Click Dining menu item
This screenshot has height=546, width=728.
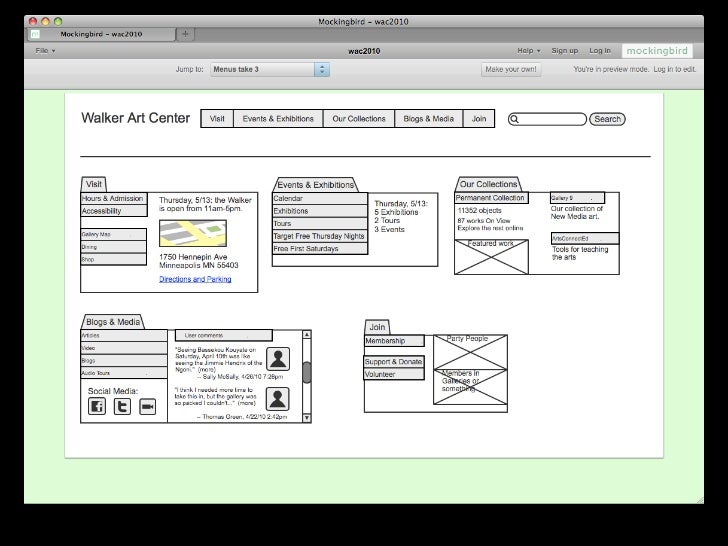[113, 247]
